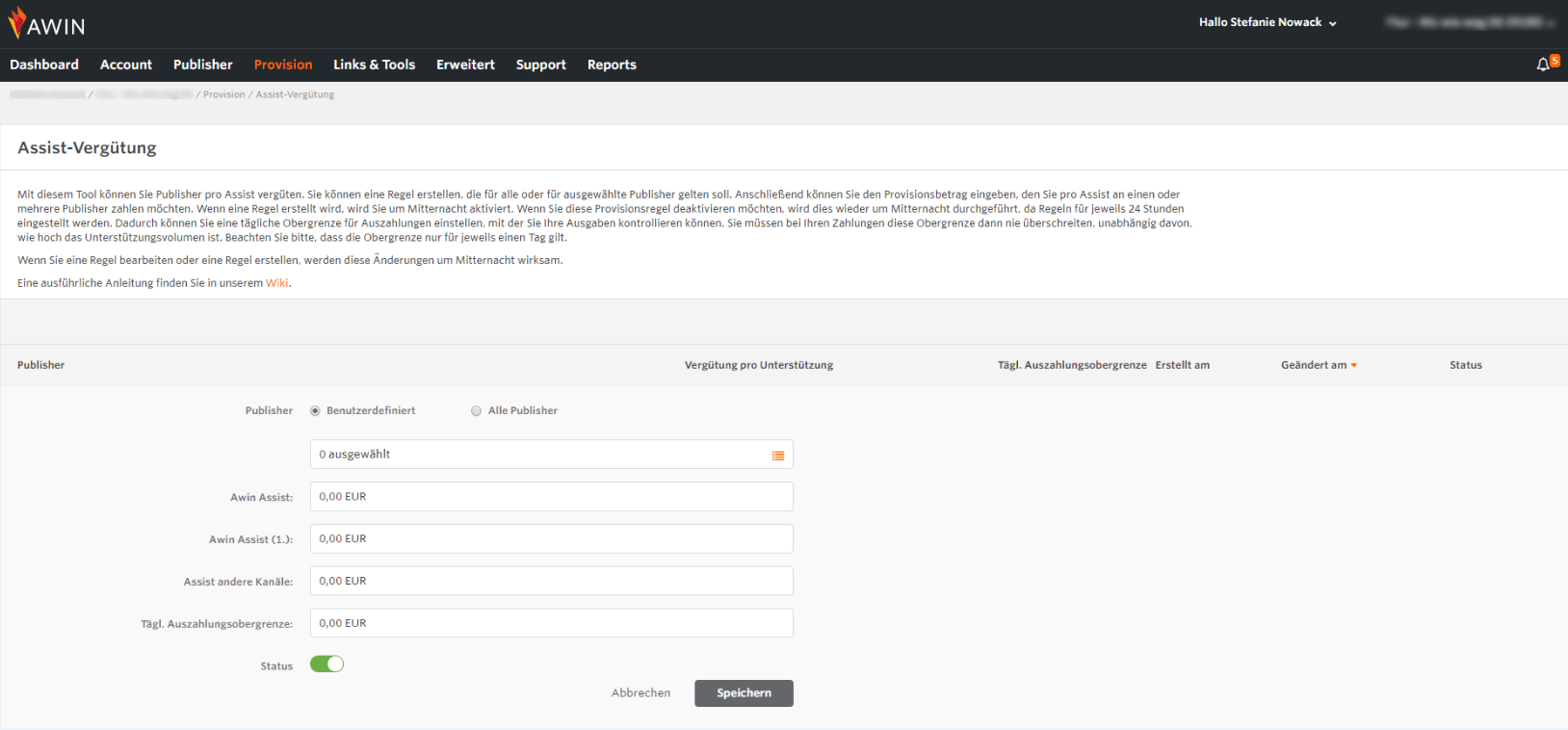Expand the Hallo Stefanie Nowack user menu
Viewport: 1568px width, 730px height.
(x=1267, y=22)
